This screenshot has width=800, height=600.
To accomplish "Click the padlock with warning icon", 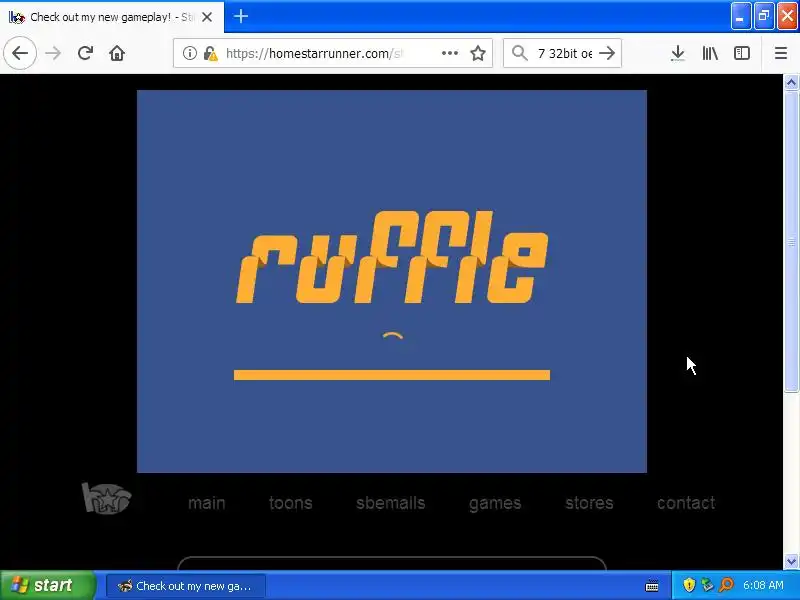I will tap(210, 53).
